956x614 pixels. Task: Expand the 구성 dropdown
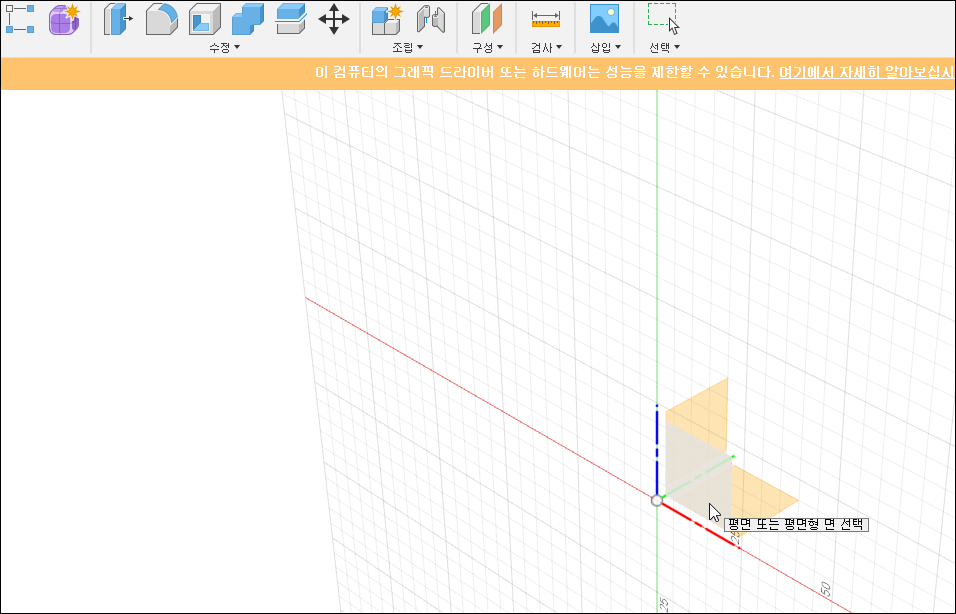(x=487, y=47)
